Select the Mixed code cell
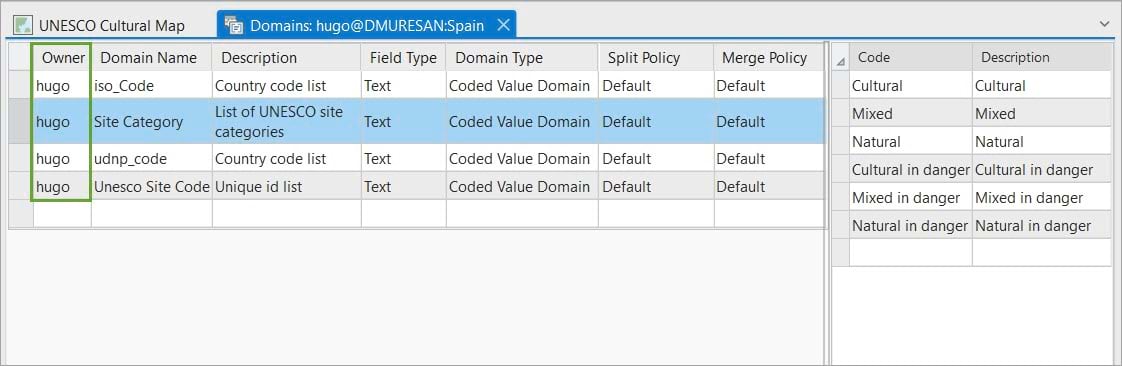The image size is (1122, 366). click(x=910, y=113)
